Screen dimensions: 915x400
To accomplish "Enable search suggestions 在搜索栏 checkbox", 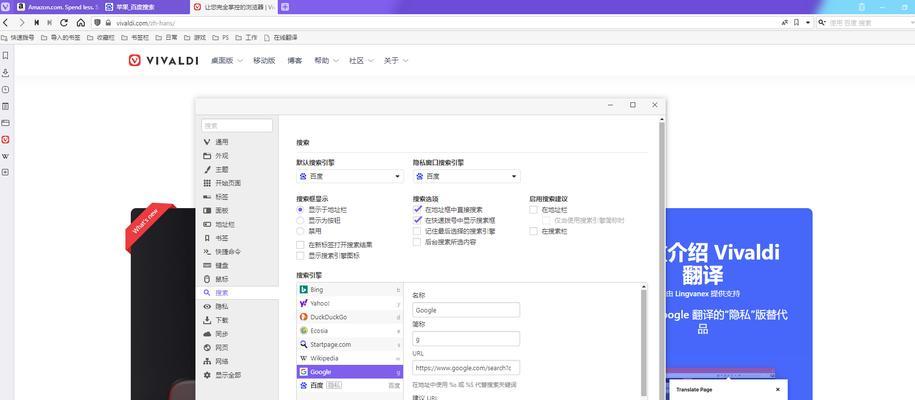I will coord(533,231).
